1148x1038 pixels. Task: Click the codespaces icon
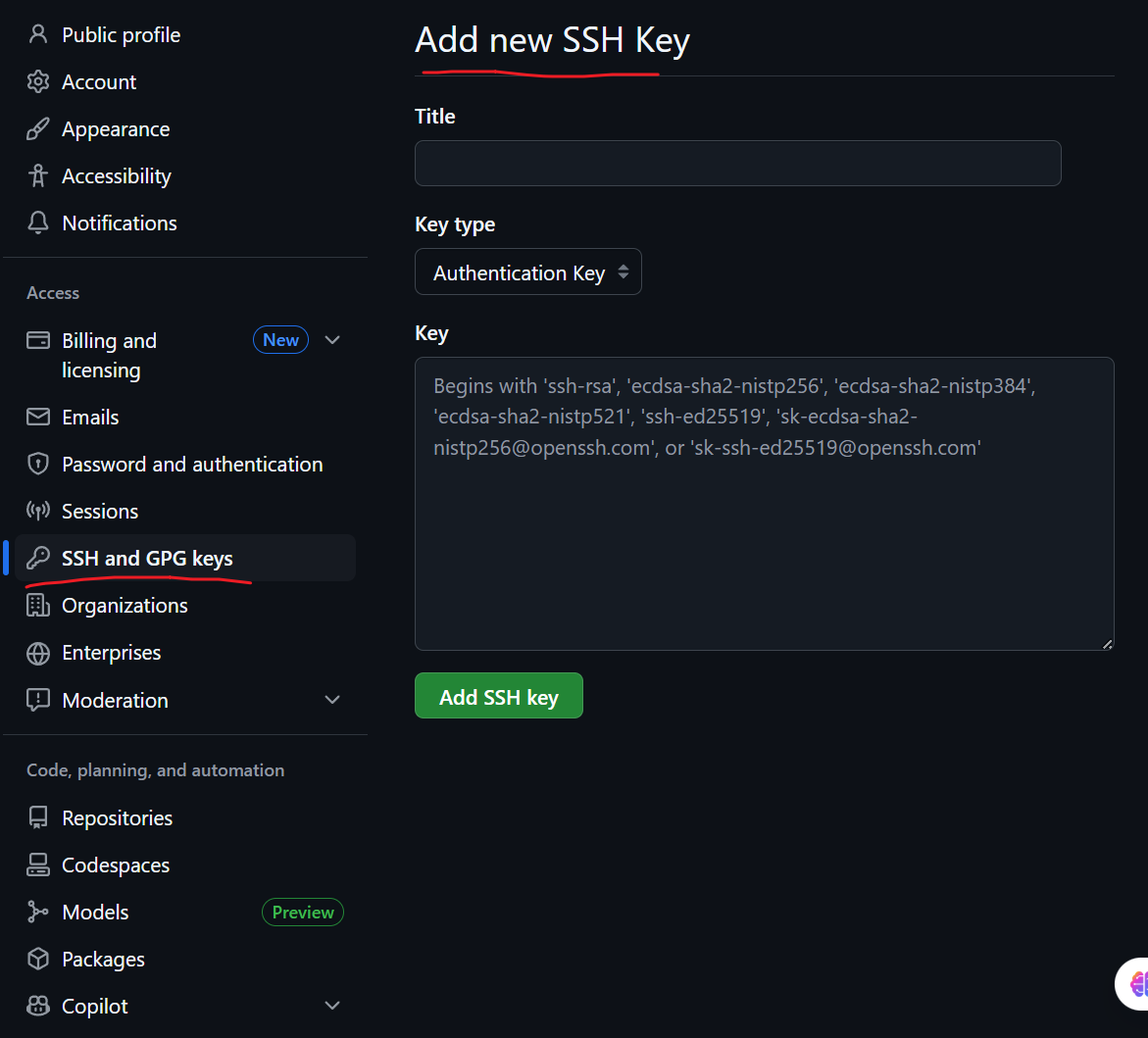[x=38, y=865]
